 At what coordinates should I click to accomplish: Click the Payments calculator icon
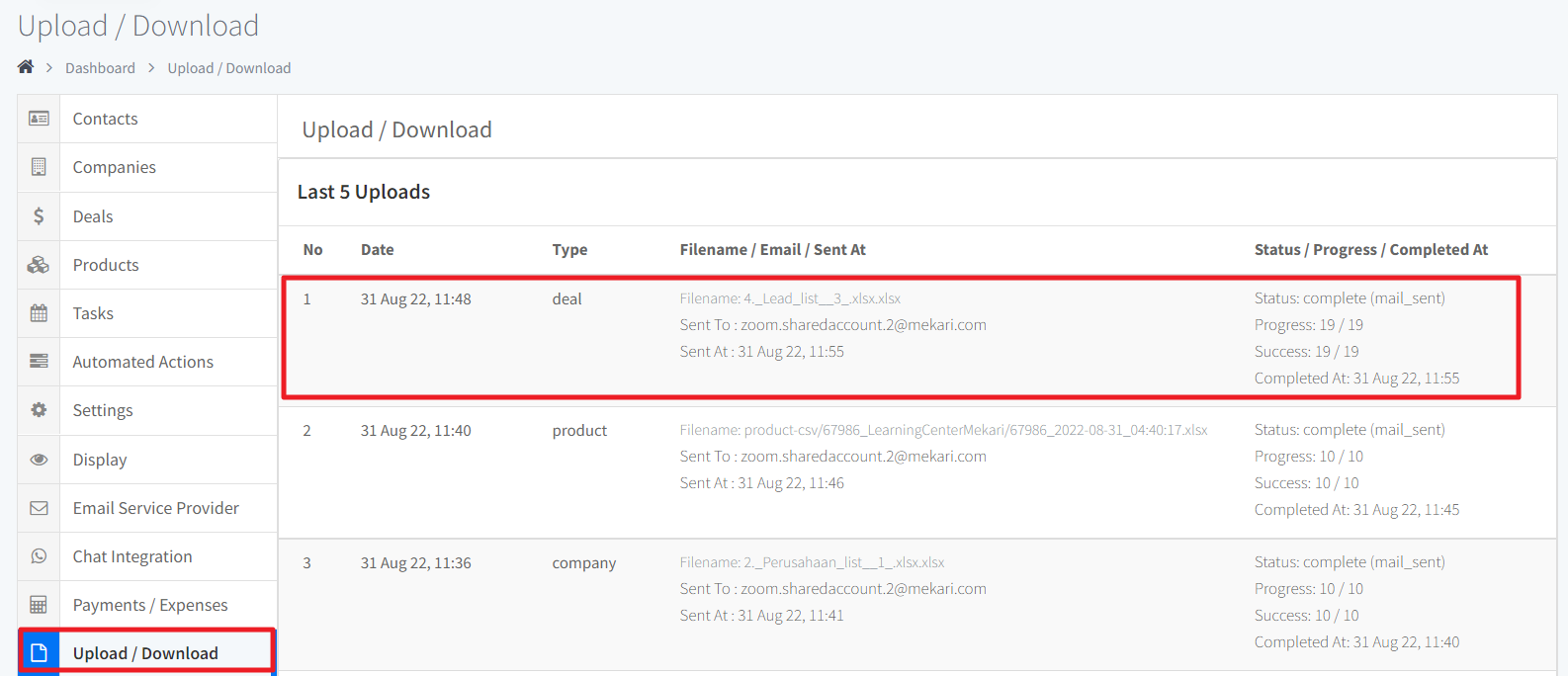coord(39,605)
